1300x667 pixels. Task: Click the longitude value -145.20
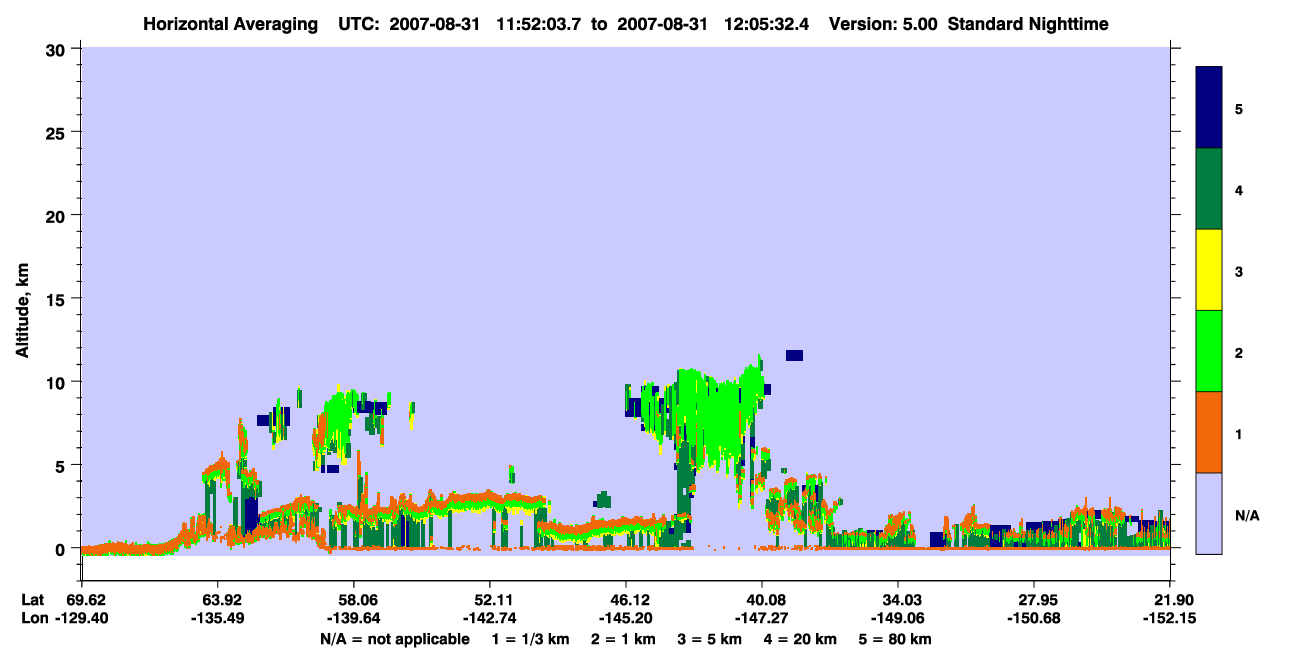(x=625, y=618)
